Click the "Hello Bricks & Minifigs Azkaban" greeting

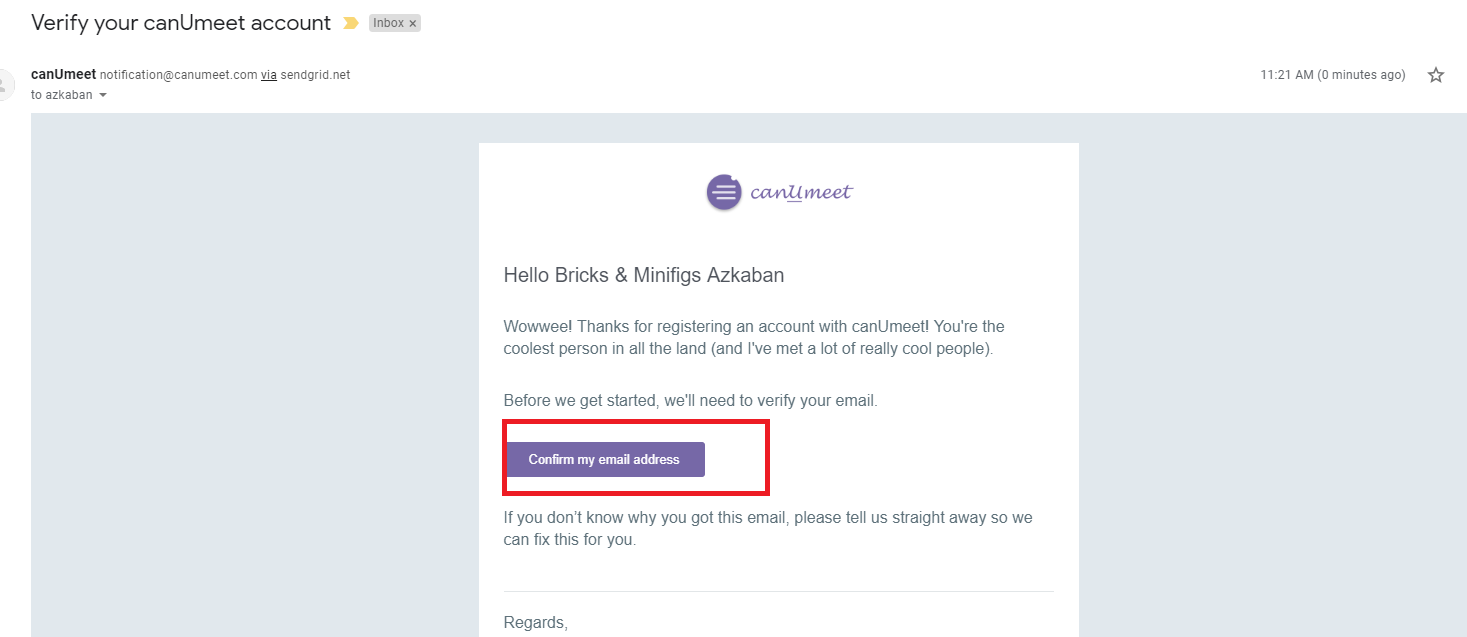[x=643, y=275]
